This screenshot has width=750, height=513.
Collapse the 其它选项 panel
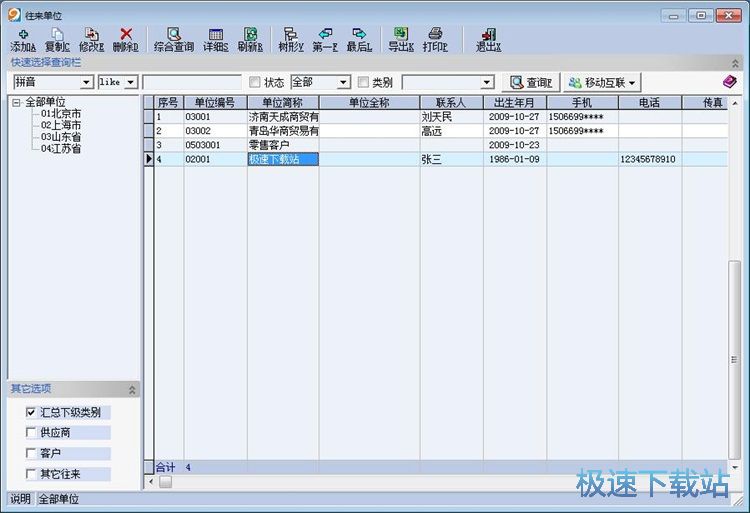click(x=132, y=390)
